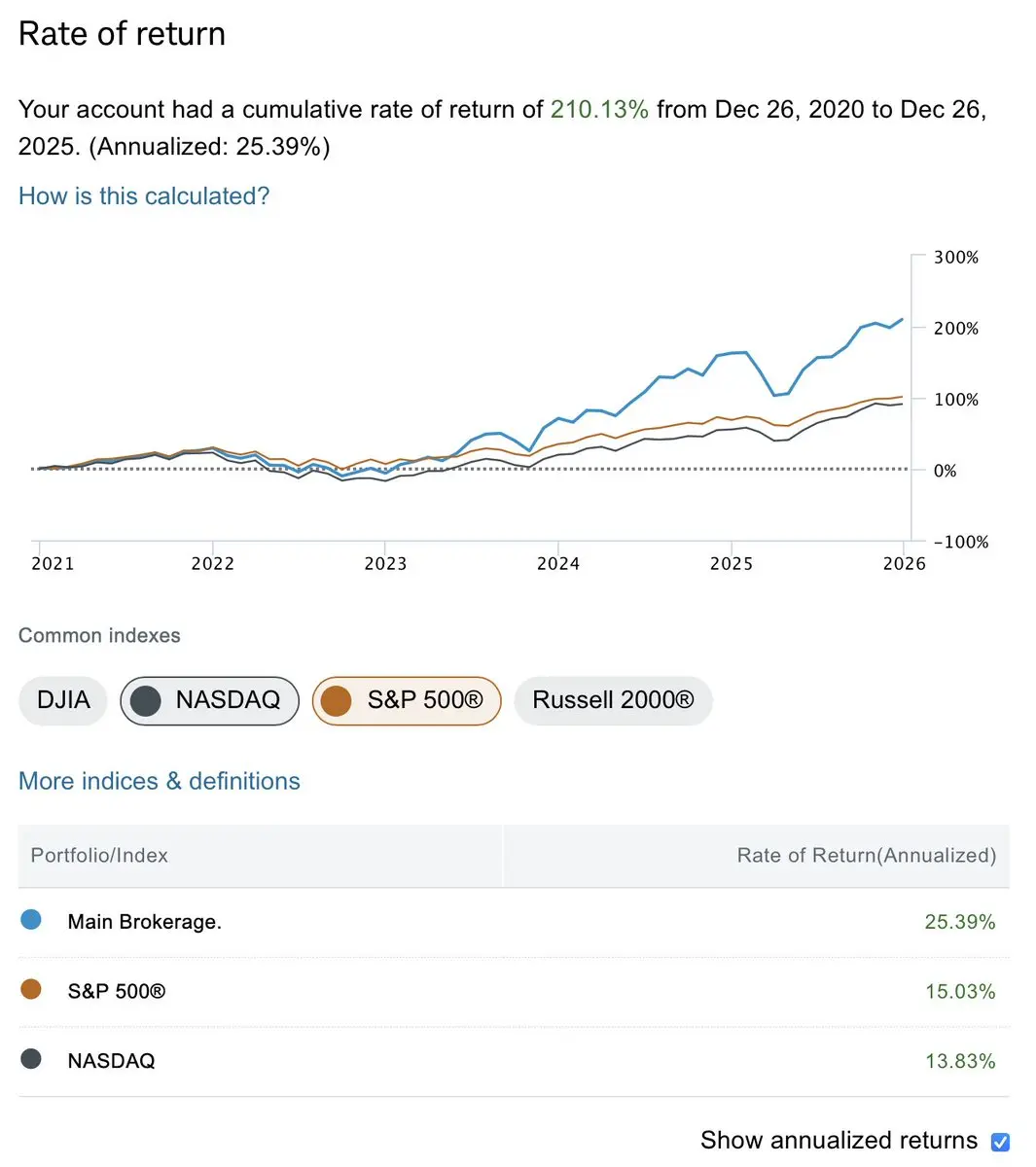1036x1167 pixels.
Task: Click dark NASDAQ legend dot in table
Action: (31, 1060)
